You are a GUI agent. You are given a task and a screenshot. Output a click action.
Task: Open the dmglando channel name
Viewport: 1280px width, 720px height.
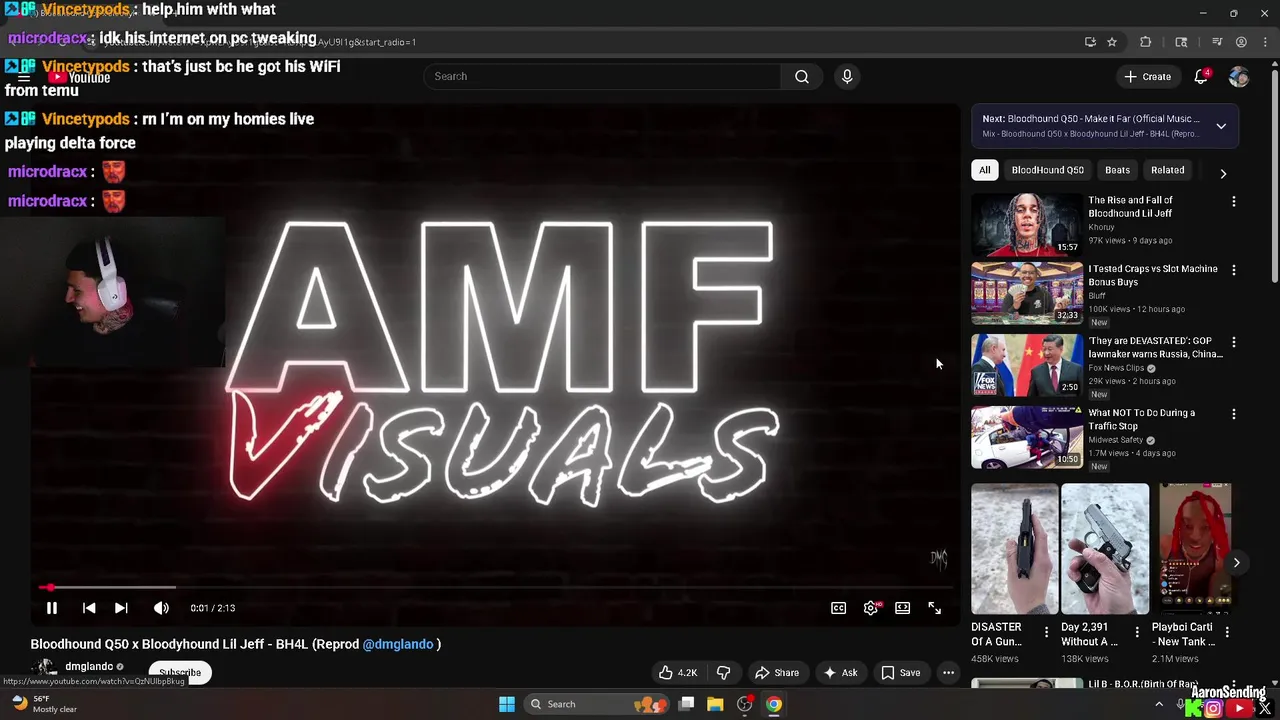coord(89,667)
